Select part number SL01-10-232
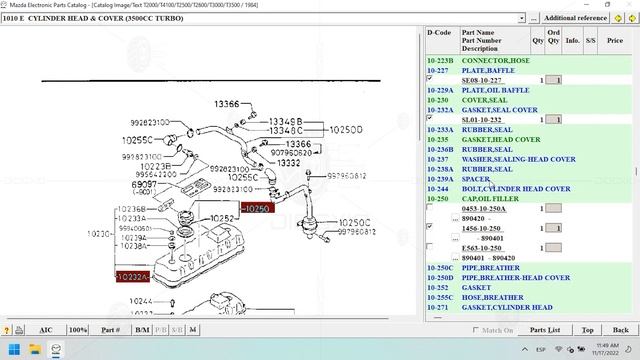Screen dimensions: 640x360 point(481,120)
